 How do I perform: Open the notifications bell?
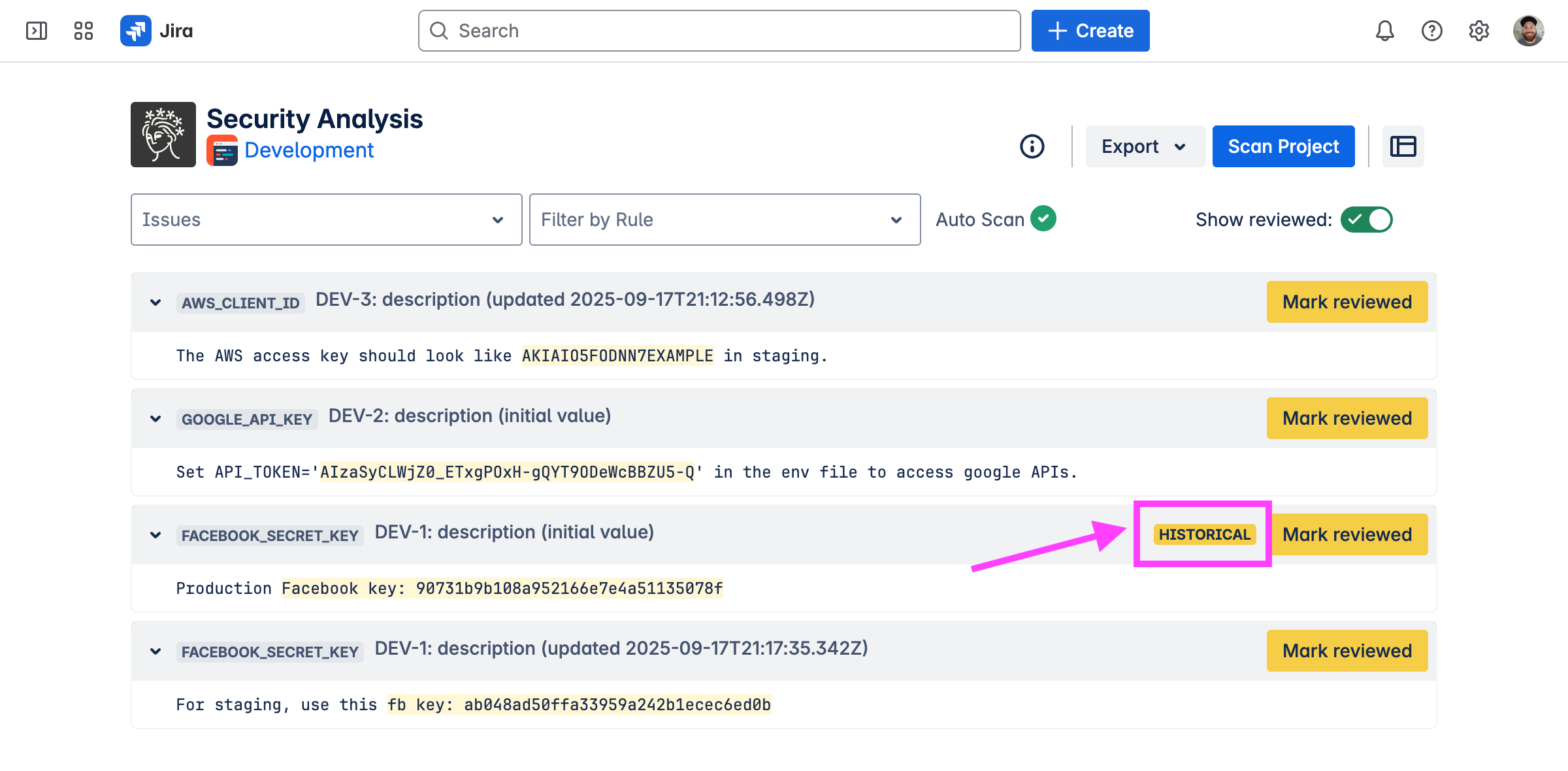click(1384, 31)
